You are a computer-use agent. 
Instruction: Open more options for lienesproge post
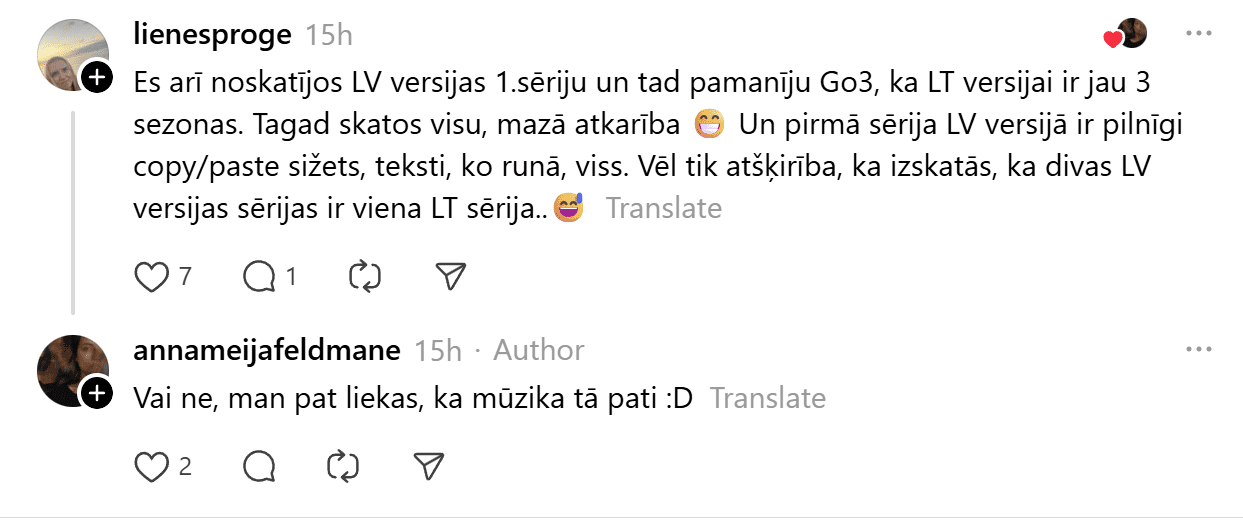pos(1198,34)
